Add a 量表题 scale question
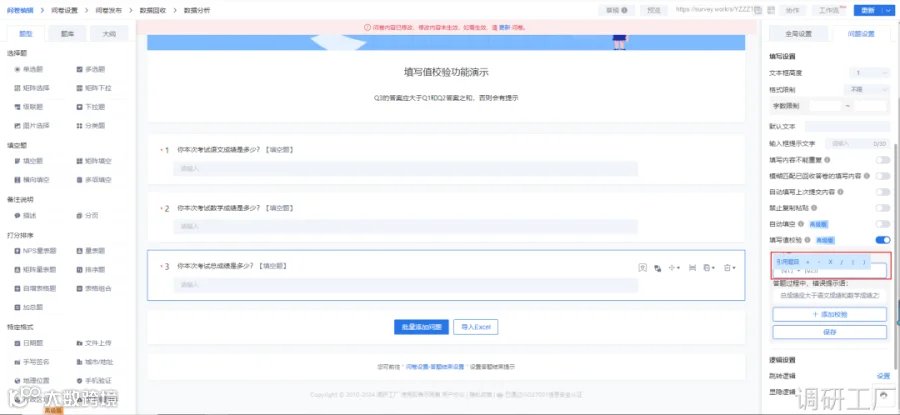This screenshot has width=900, height=415. tap(91, 251)
